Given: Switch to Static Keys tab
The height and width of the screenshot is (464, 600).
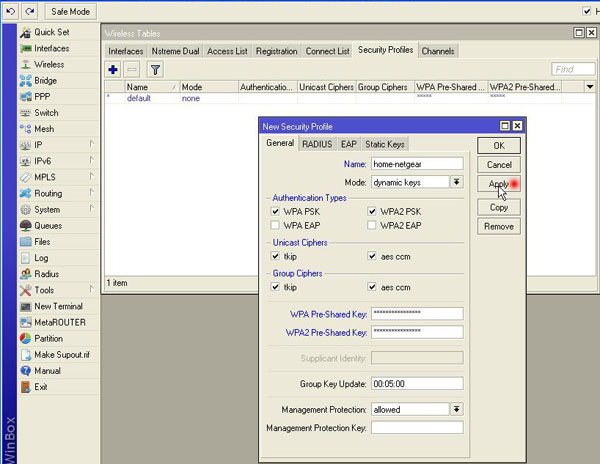Looking at the screenshot, I should click(385, 144).
